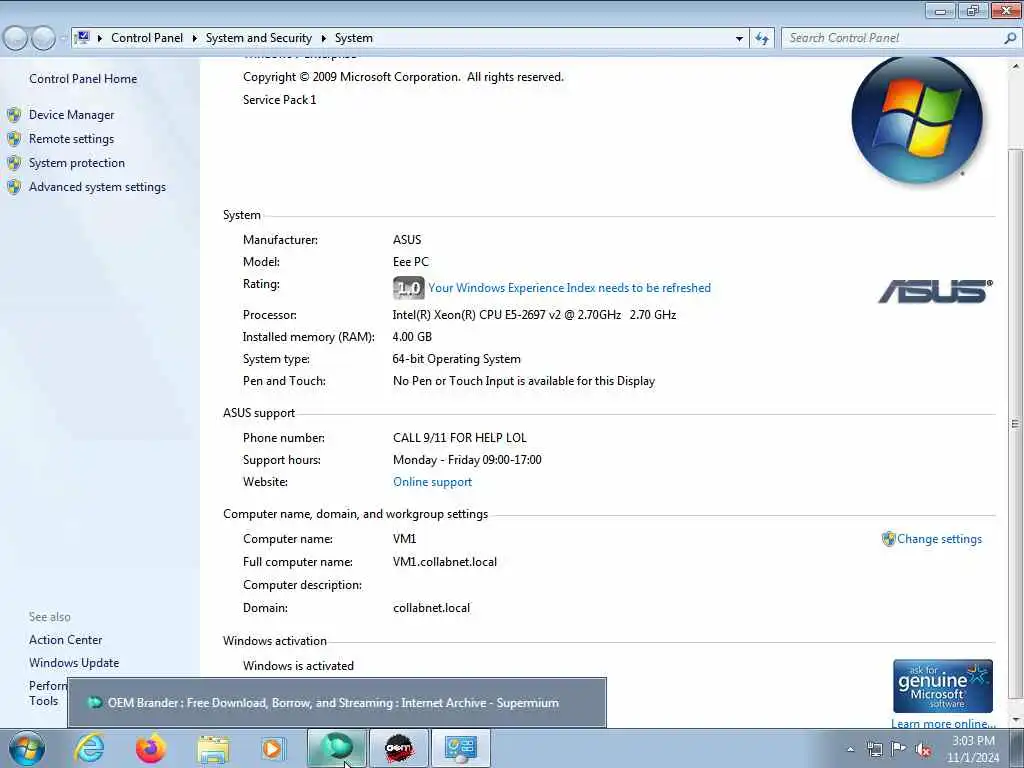Click the Model value Eee PC
Image resolution: width=1024 pixels, height=768 pixels.
pos(411,262)
